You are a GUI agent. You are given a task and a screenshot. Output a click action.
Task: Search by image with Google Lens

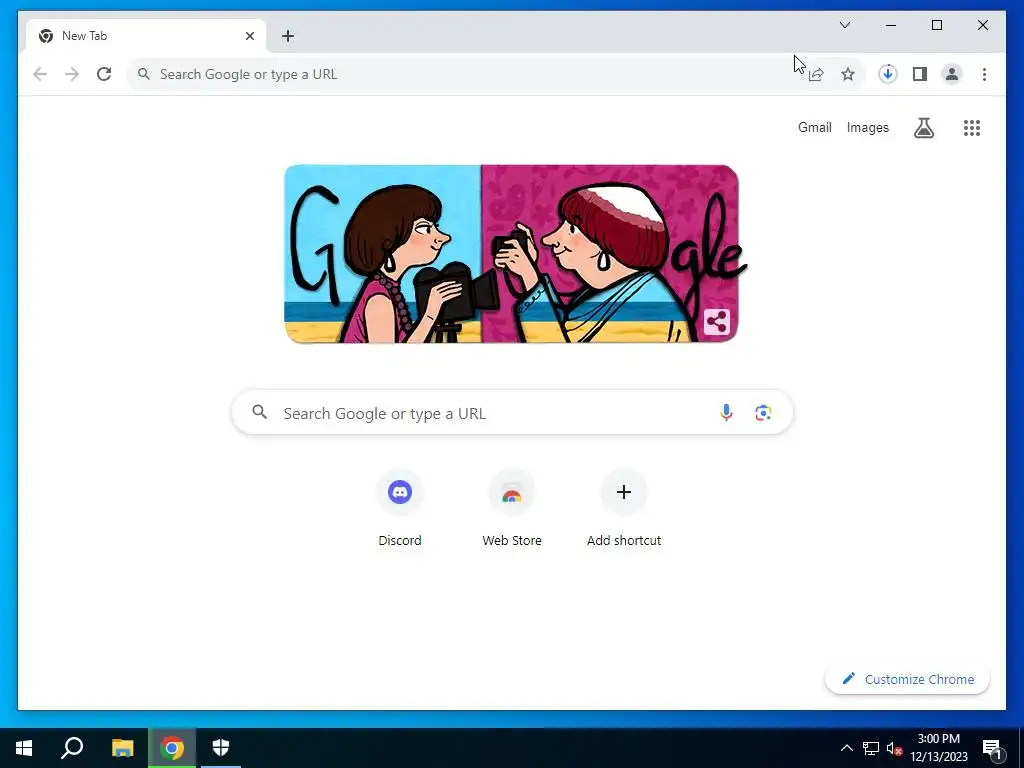(763, 412)
